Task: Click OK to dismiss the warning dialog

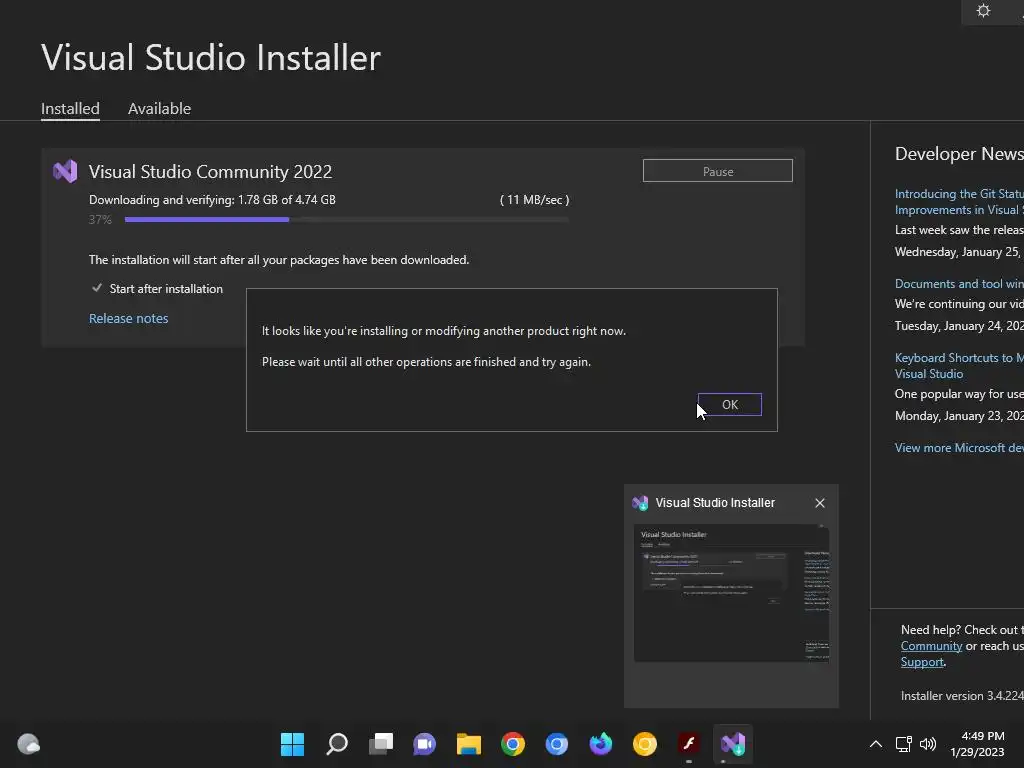Action: click(729, 404)
